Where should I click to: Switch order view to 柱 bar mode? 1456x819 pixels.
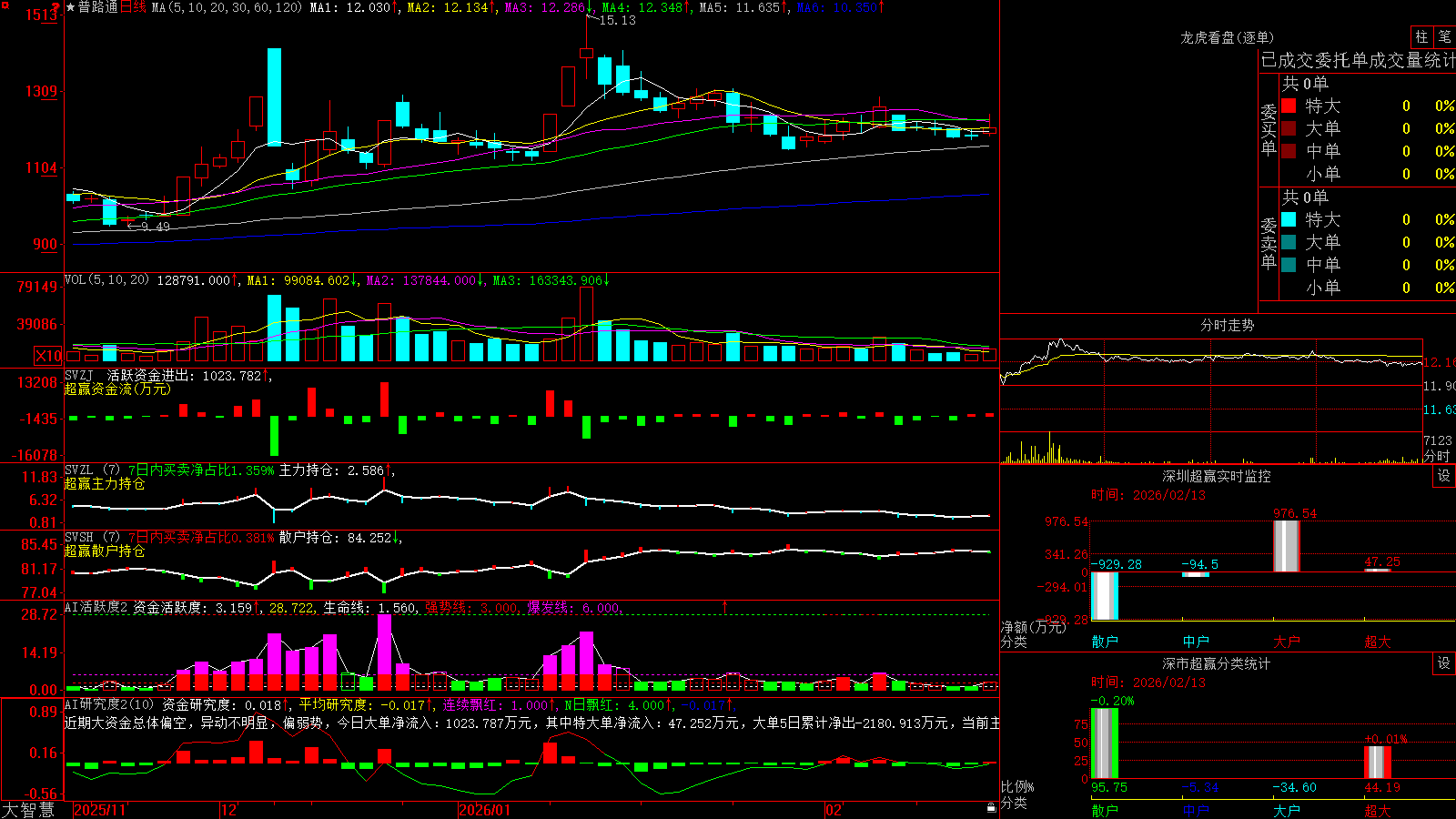pos(1421,36)
